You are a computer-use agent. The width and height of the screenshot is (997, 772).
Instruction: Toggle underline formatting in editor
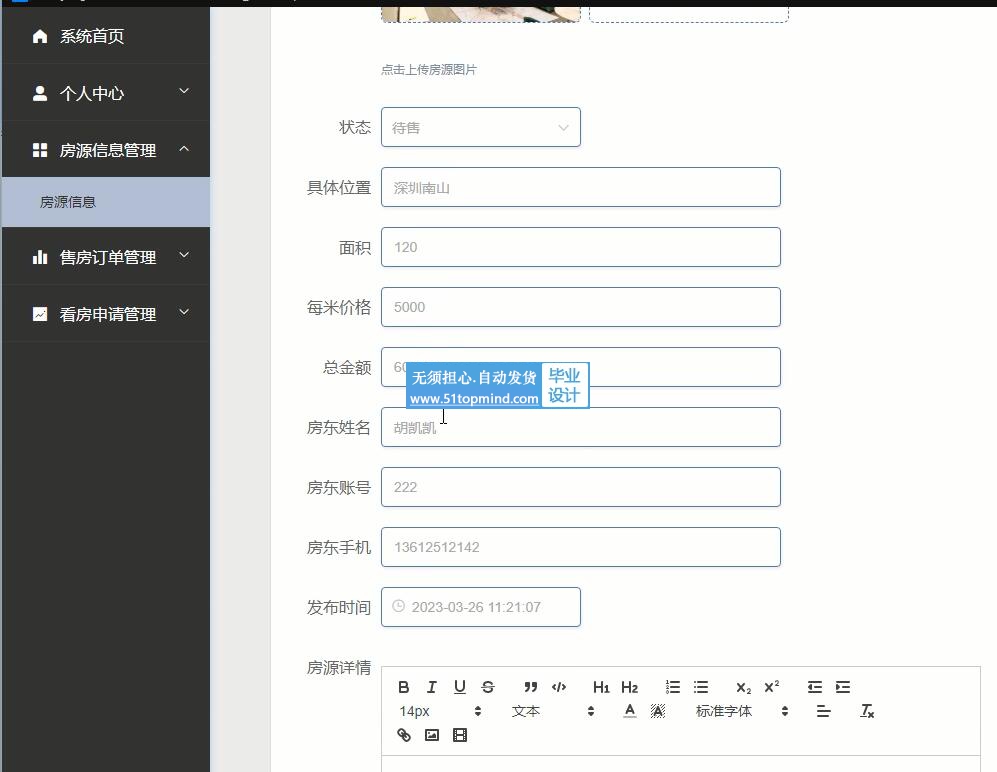pyautogui.click(x=460, y=687)
